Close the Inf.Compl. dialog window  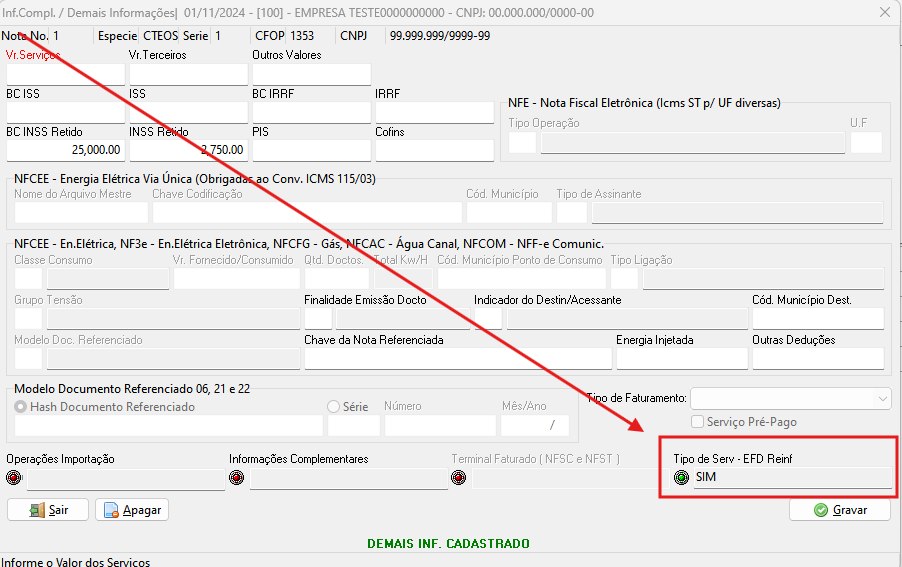click(884, 13)
